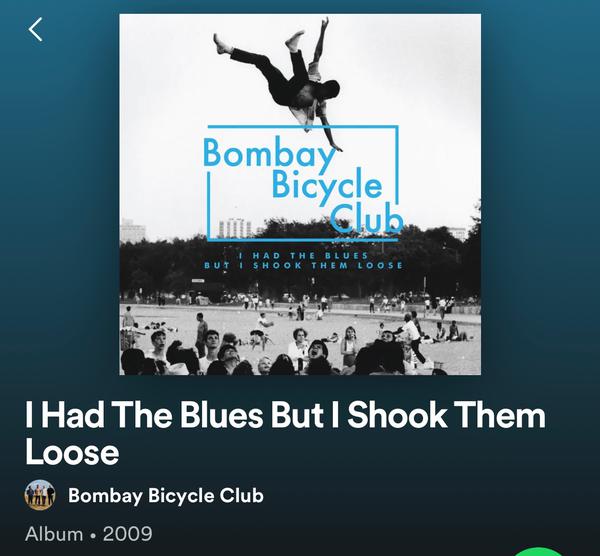Tap the white high-rise building on the cover
The image size is (600, 556).
tap(235, 228)
